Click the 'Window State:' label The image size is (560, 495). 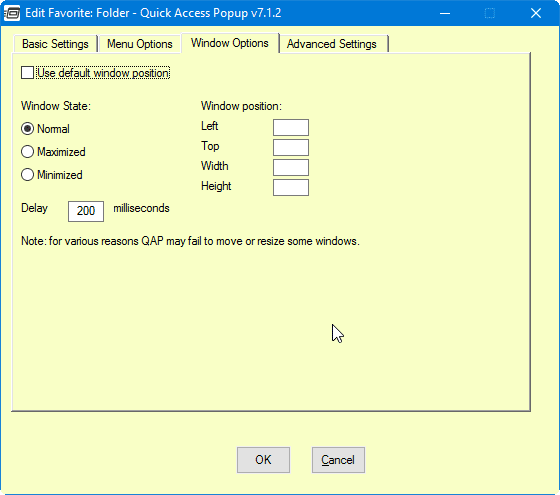click(x=56, y=106)
